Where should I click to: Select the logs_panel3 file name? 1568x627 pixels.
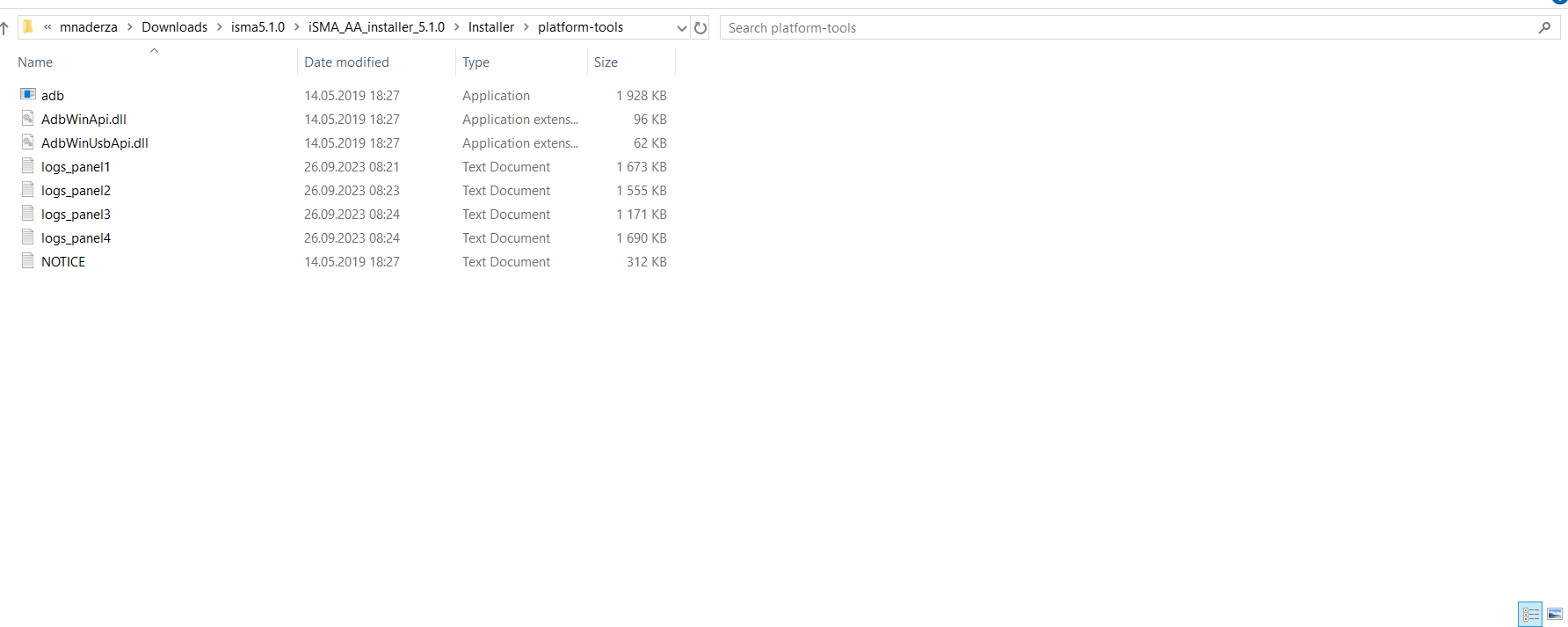click(x=76, y=215)
